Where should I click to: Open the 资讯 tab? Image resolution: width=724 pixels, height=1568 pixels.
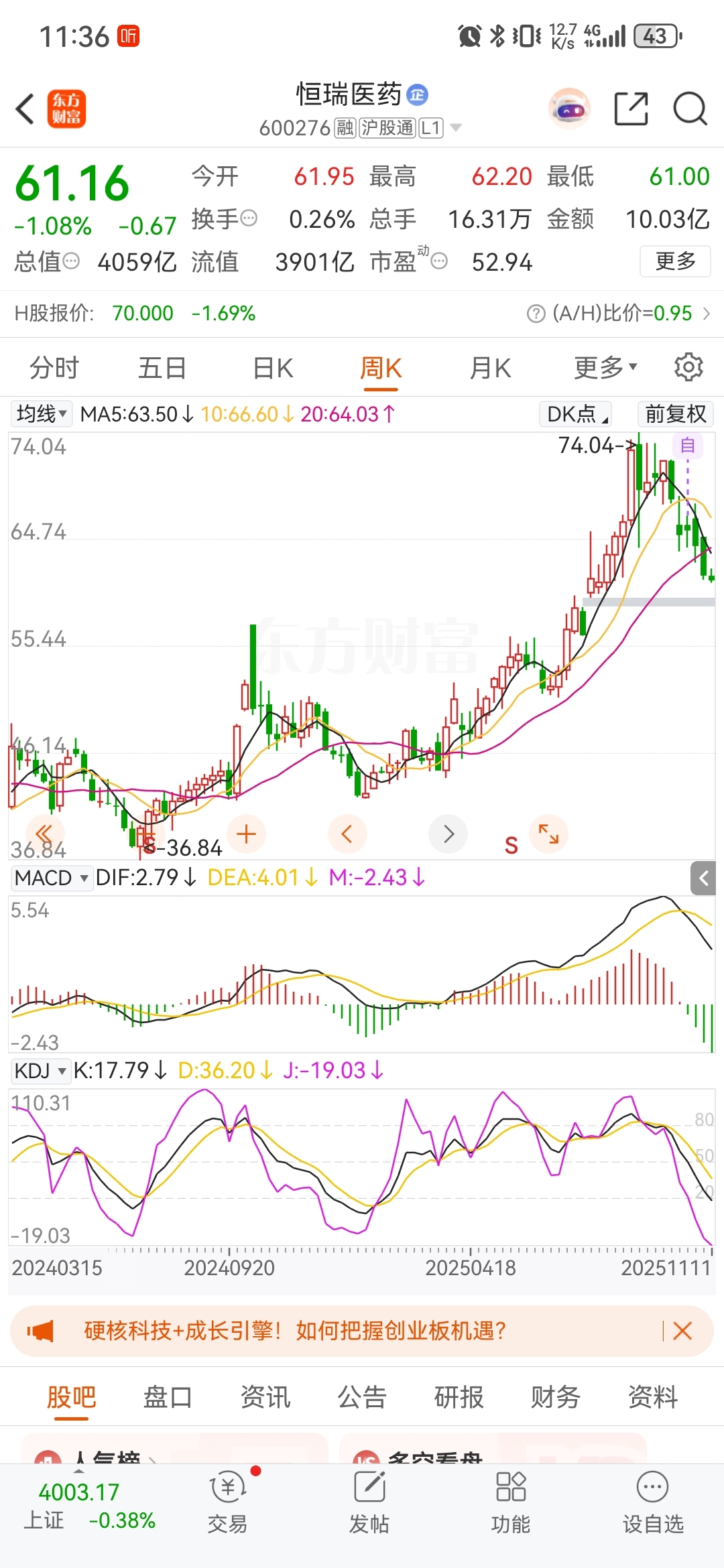point(265,1397)
